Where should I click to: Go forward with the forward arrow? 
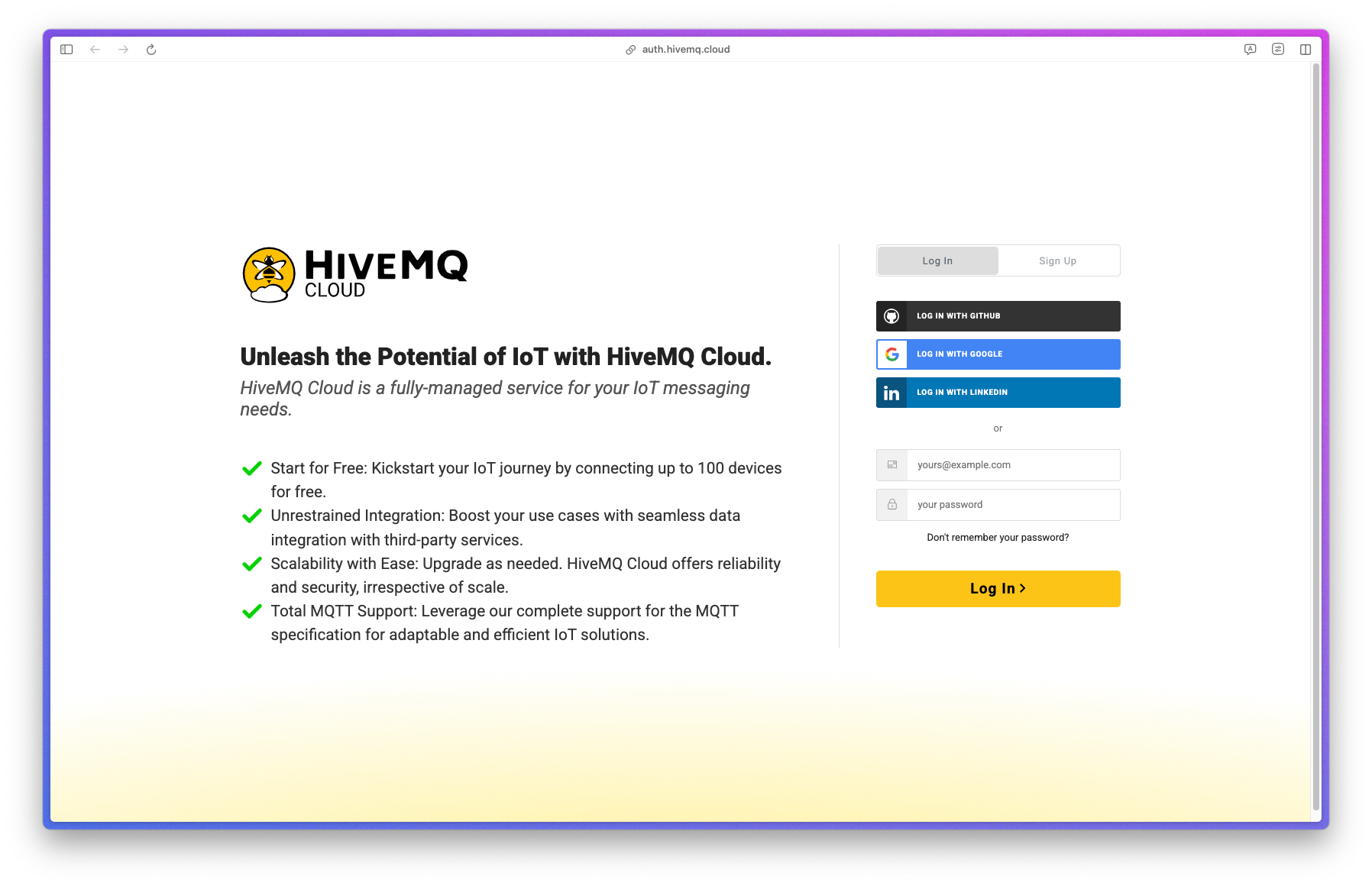click(x=123, y=50)
